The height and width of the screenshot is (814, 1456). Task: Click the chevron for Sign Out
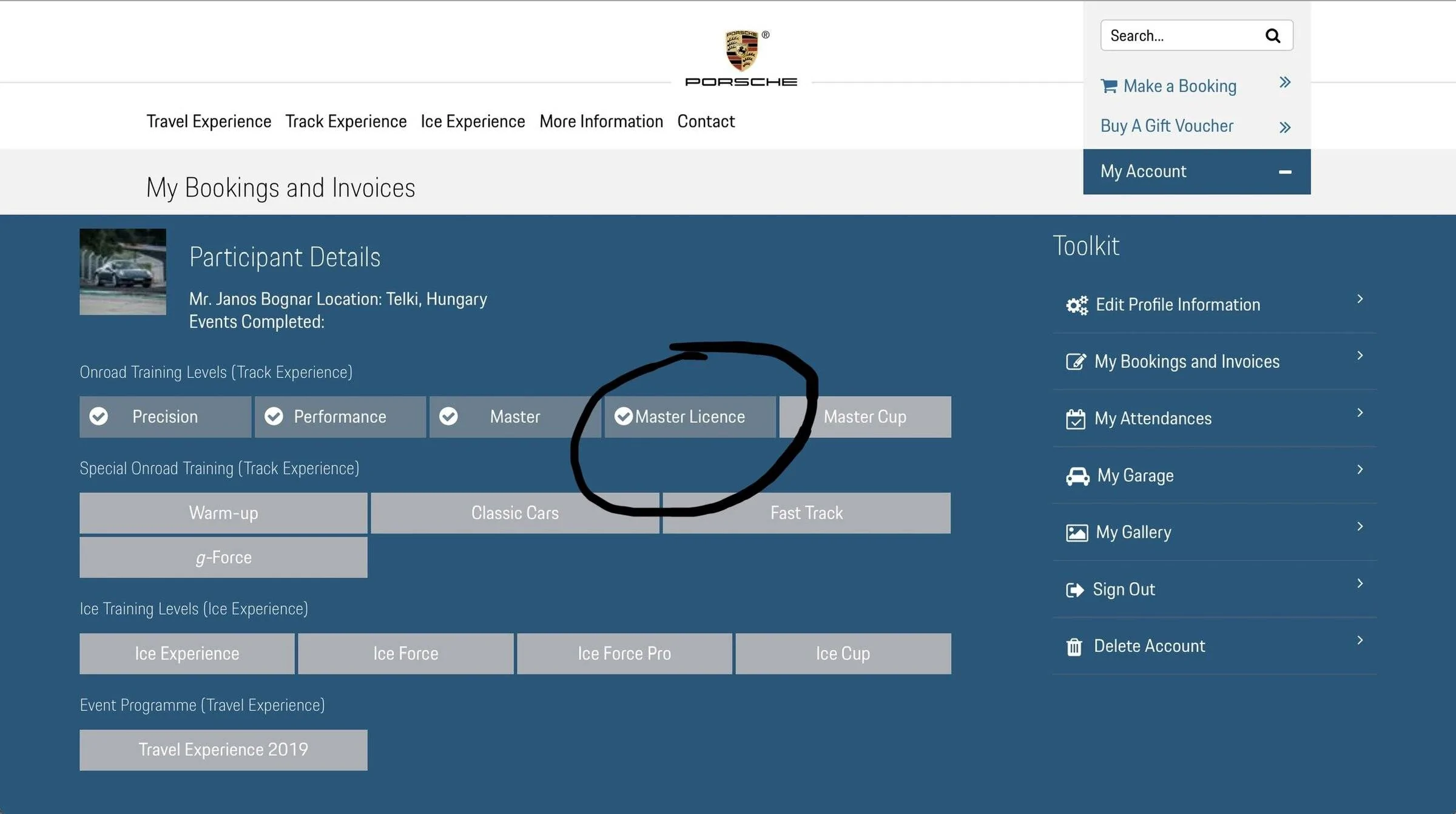coord(1360,583)
